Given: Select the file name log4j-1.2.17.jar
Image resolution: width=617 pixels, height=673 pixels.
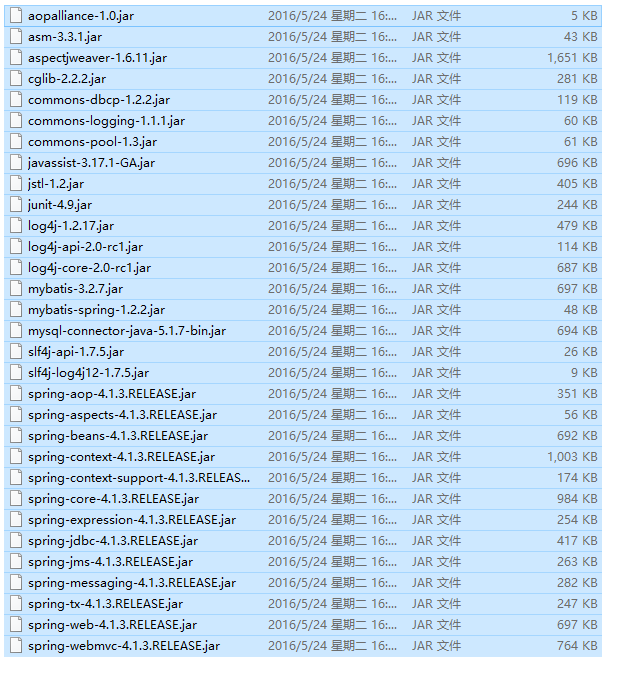Looking at the screenshot, I should point(71,227).
